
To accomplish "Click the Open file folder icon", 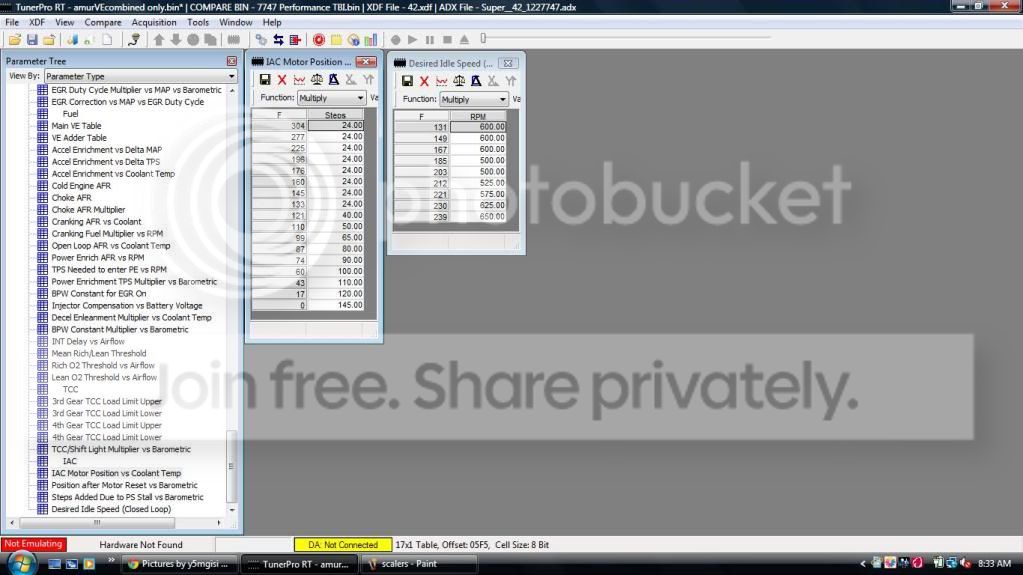I will [14, 40].
